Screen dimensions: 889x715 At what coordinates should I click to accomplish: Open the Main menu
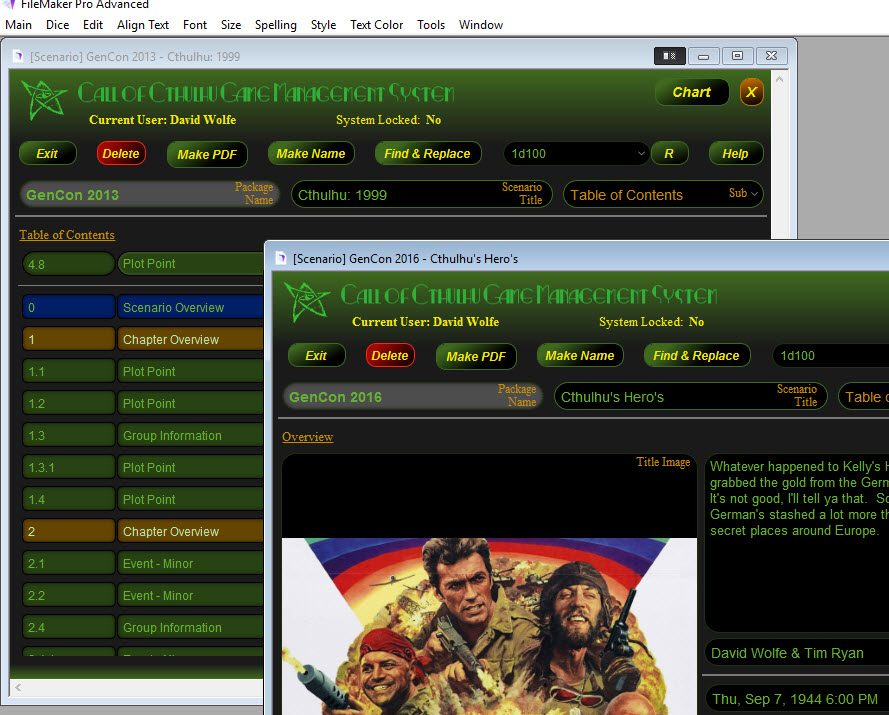[x=18, y=25]
